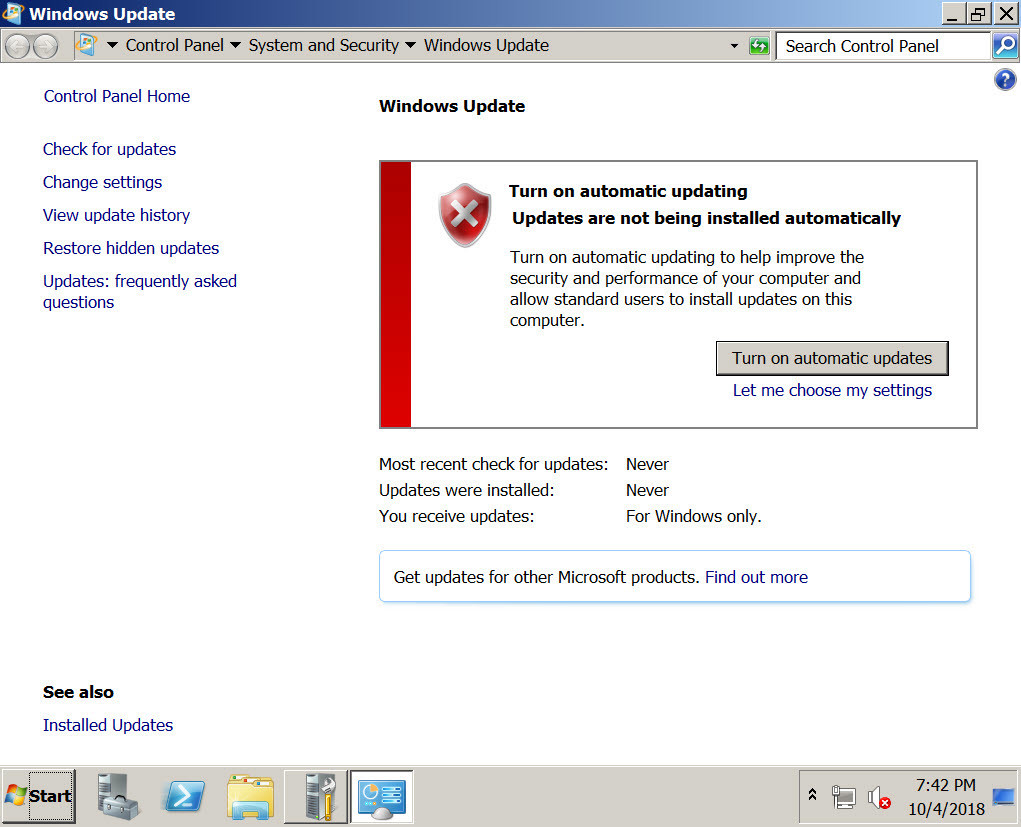1021x827 pixels.
Task: Click the red shield warning icon
Action: [x=464, y=214]
